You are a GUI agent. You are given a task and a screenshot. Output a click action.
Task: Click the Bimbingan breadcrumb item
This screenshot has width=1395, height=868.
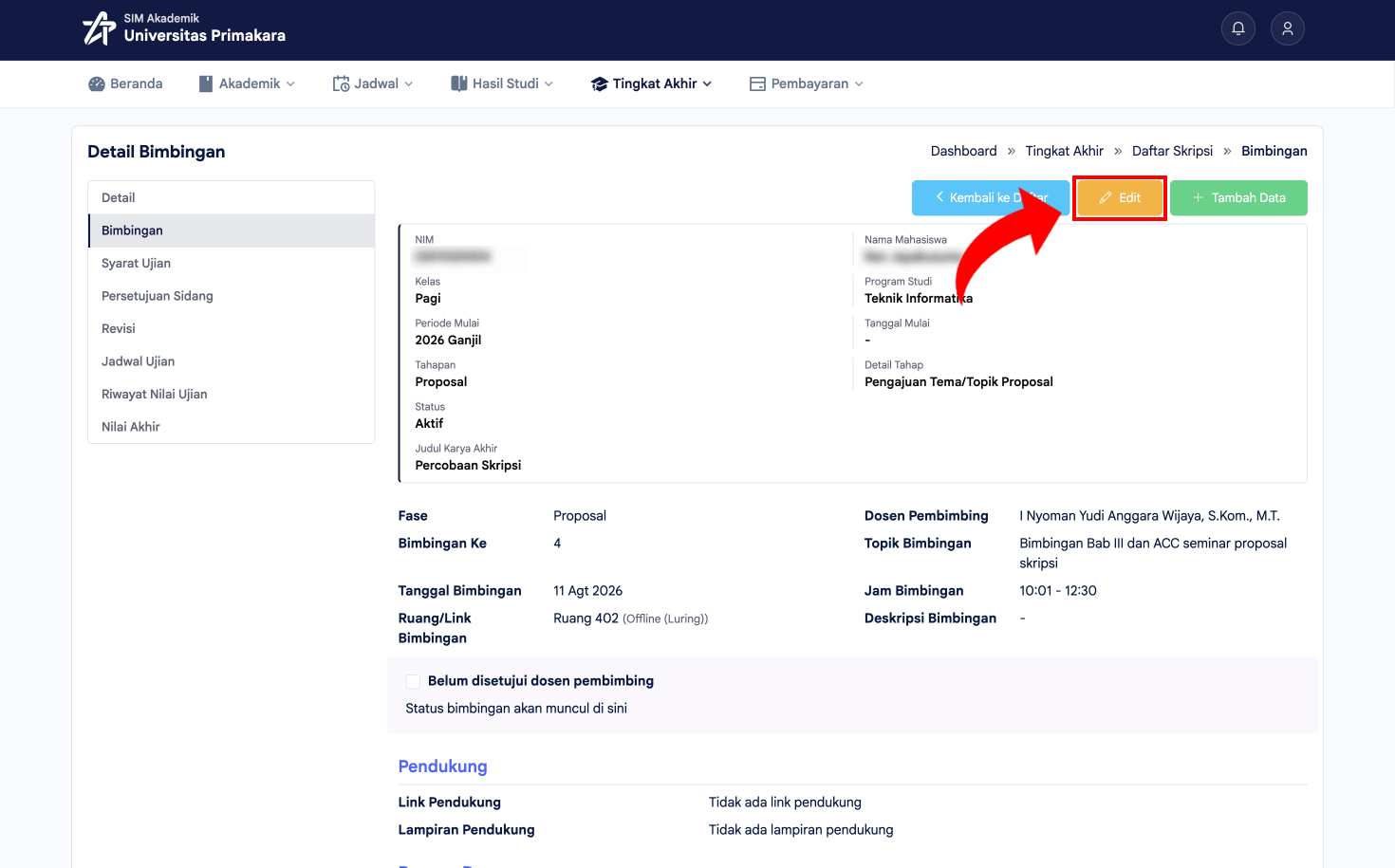(x=1274, y=151)
